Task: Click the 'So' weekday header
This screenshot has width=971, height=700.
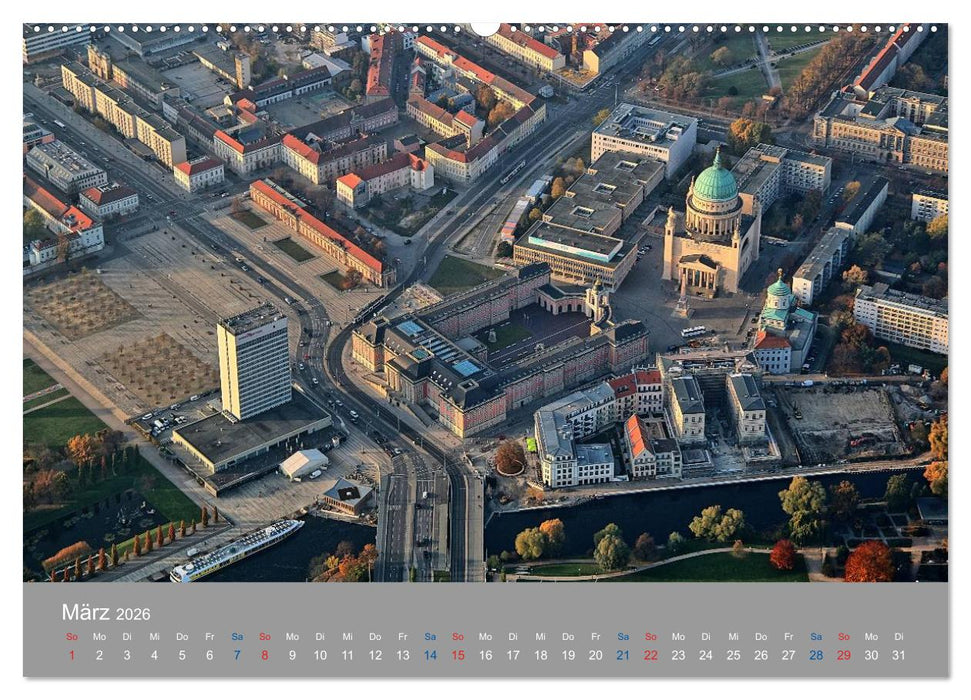Action: 70,636
